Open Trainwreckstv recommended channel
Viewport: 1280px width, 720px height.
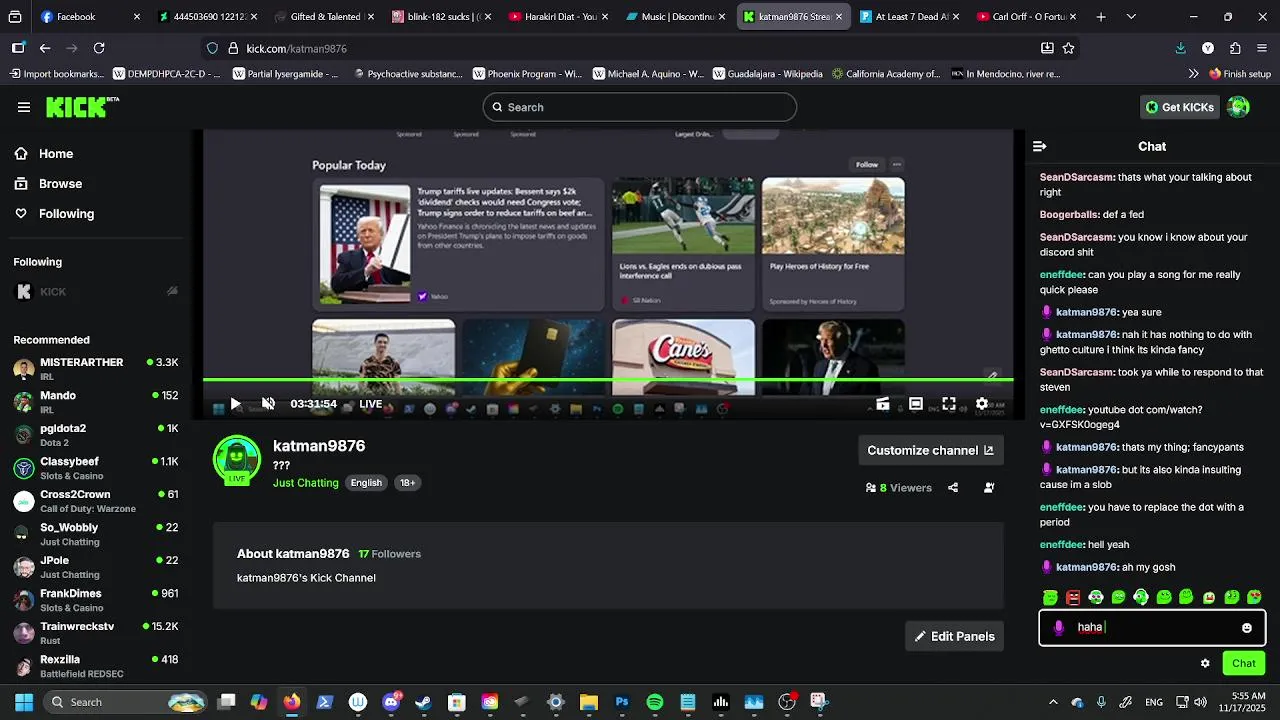point(96,633)
